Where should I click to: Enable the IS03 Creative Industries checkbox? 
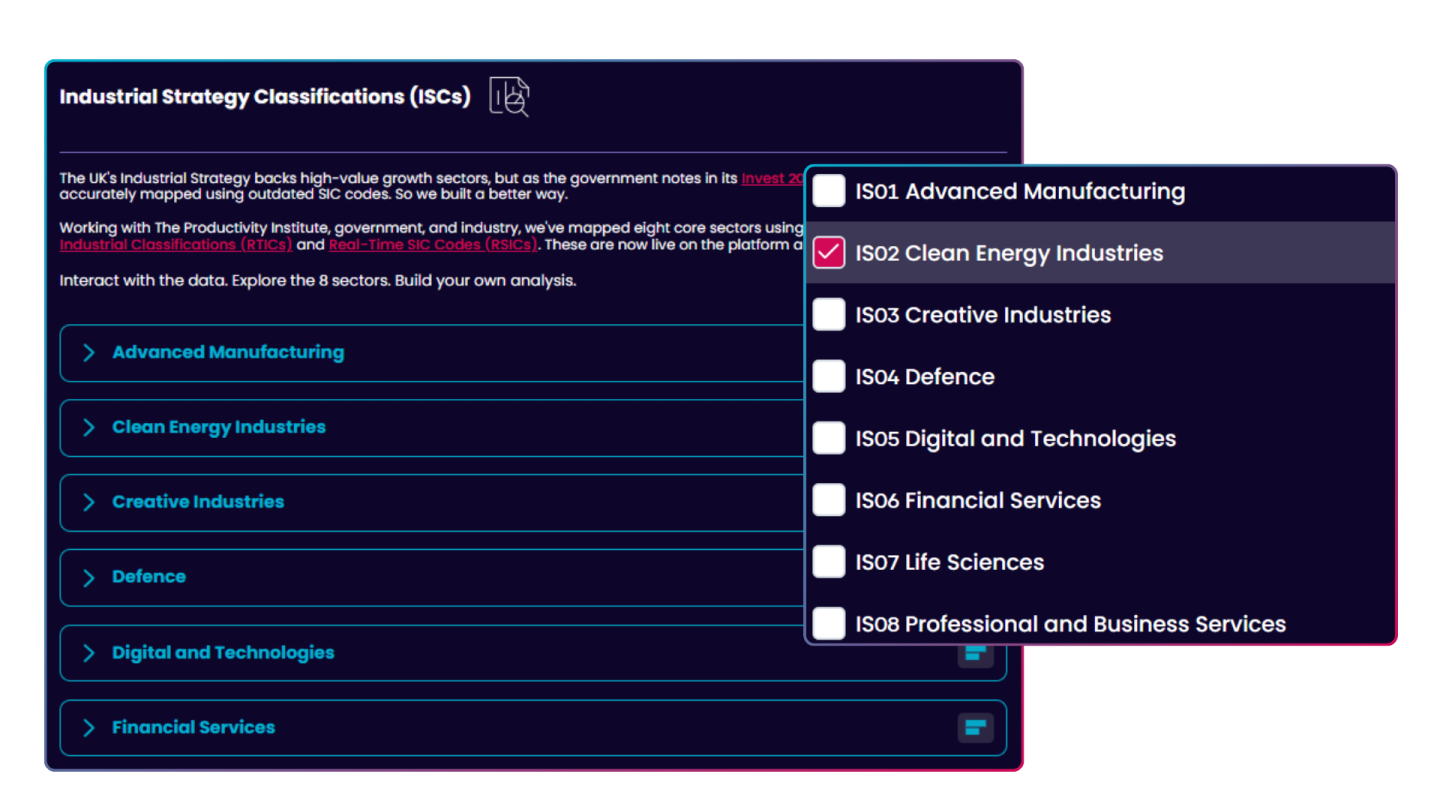coord(828,314)
